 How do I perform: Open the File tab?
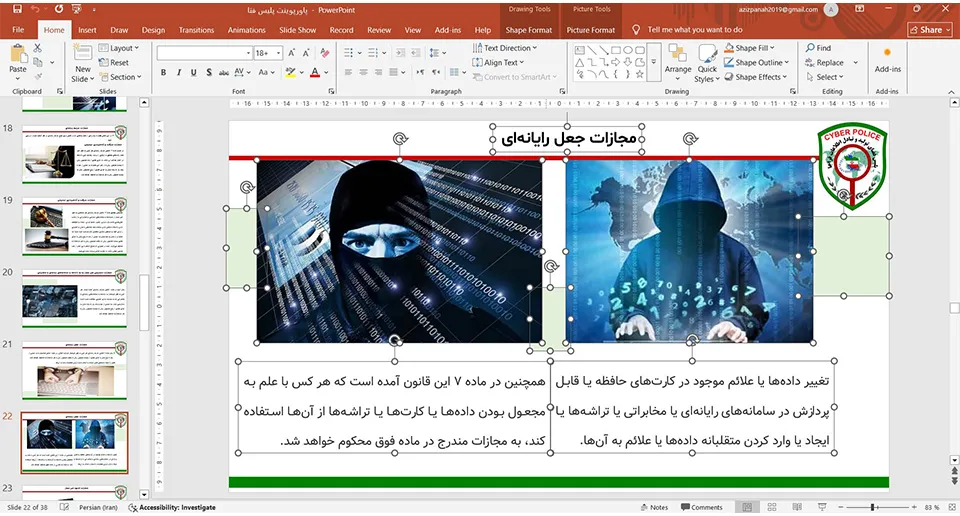[18, 29]
